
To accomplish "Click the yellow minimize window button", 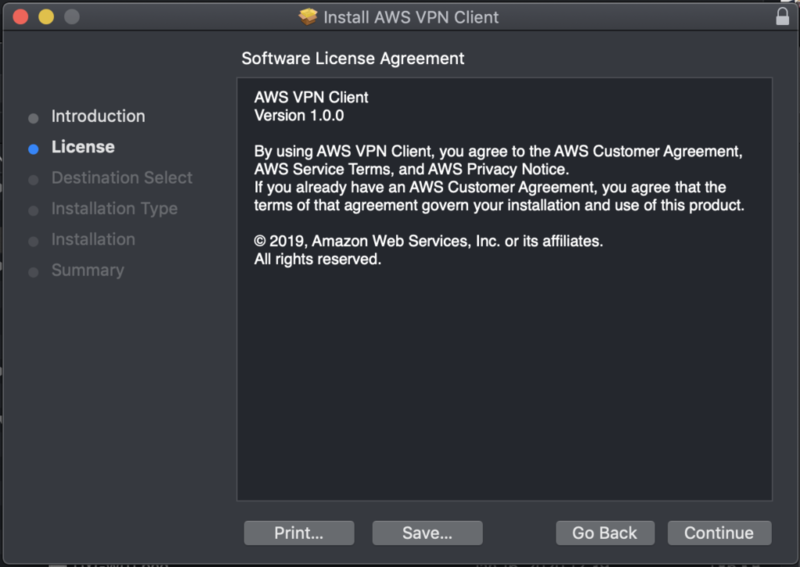I will pyautogui.click(x=46, y=17).
